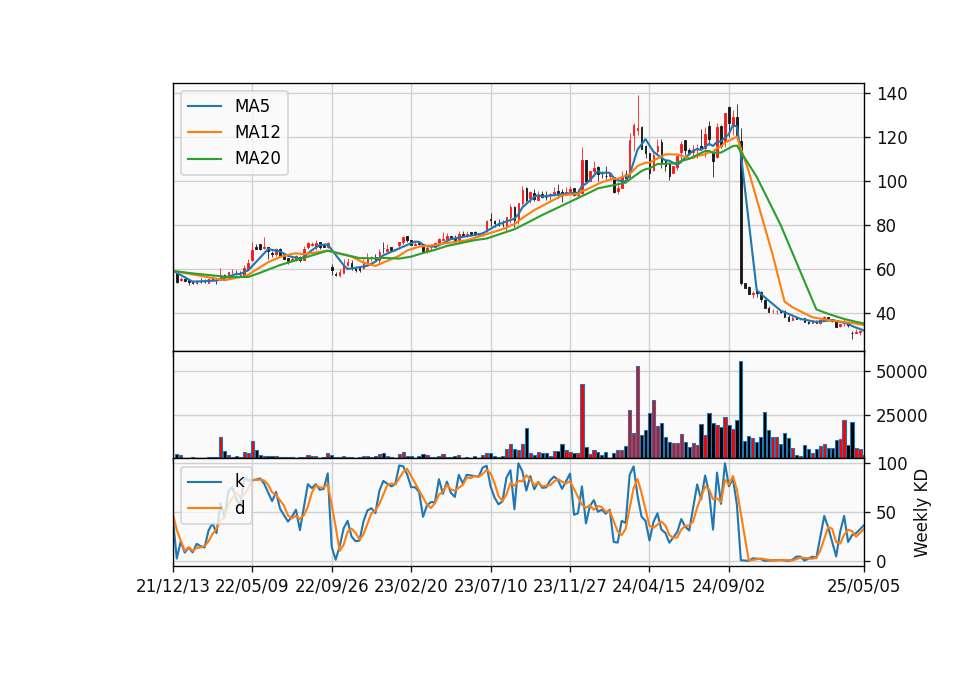This screenshot has height=690, width=960.
Task: Click the 23/02/20 date label
Action: [x=411, y=587]
